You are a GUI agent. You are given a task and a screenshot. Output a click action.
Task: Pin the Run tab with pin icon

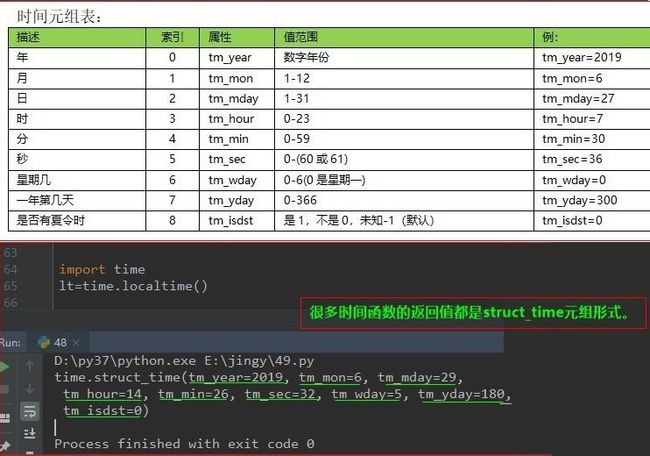(x=4, y=446)
